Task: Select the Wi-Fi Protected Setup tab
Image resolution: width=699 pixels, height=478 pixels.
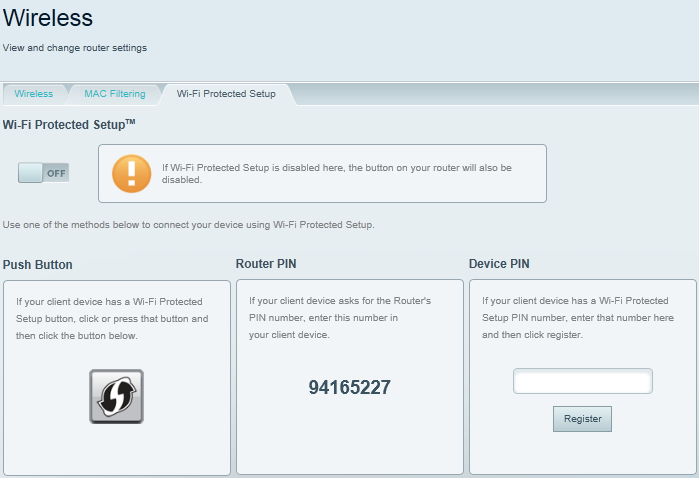Action: click(226, 94)
